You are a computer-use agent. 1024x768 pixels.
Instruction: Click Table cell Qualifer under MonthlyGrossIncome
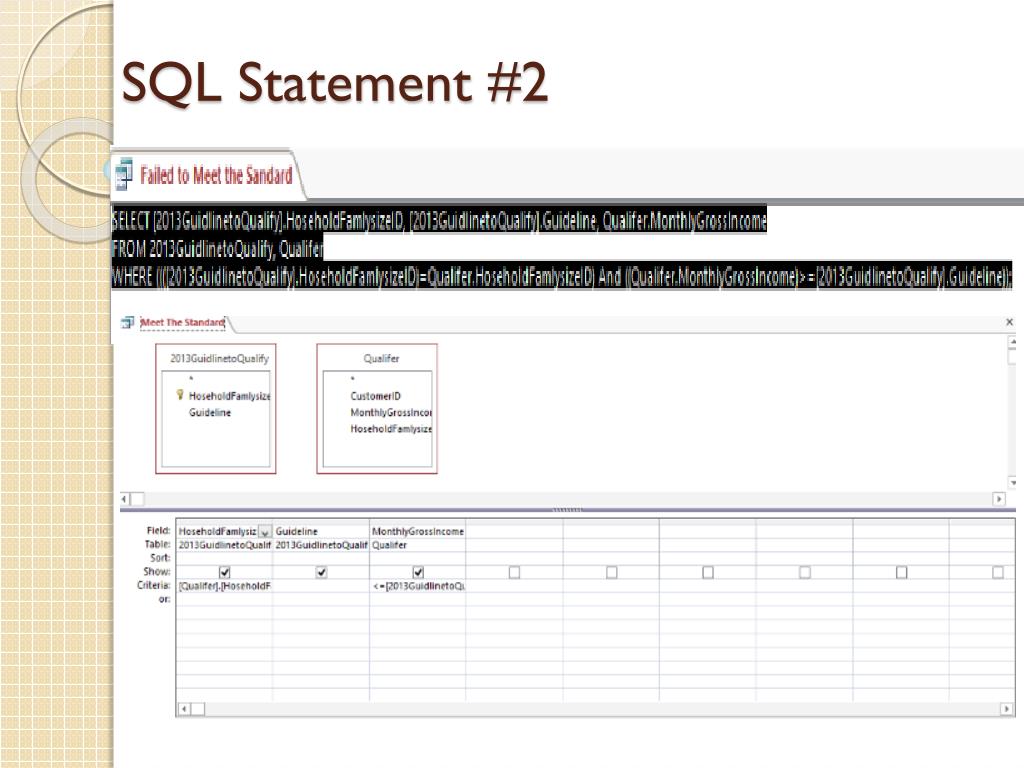click(x=417, y=545)
